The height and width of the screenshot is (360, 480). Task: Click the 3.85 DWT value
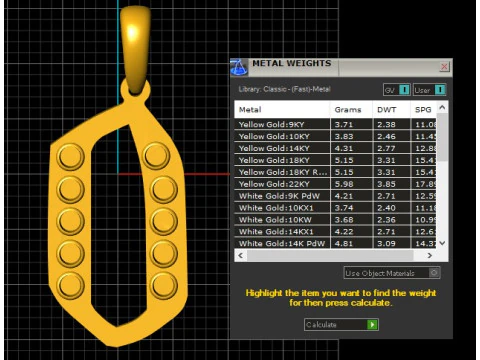[x=386, y=184]
